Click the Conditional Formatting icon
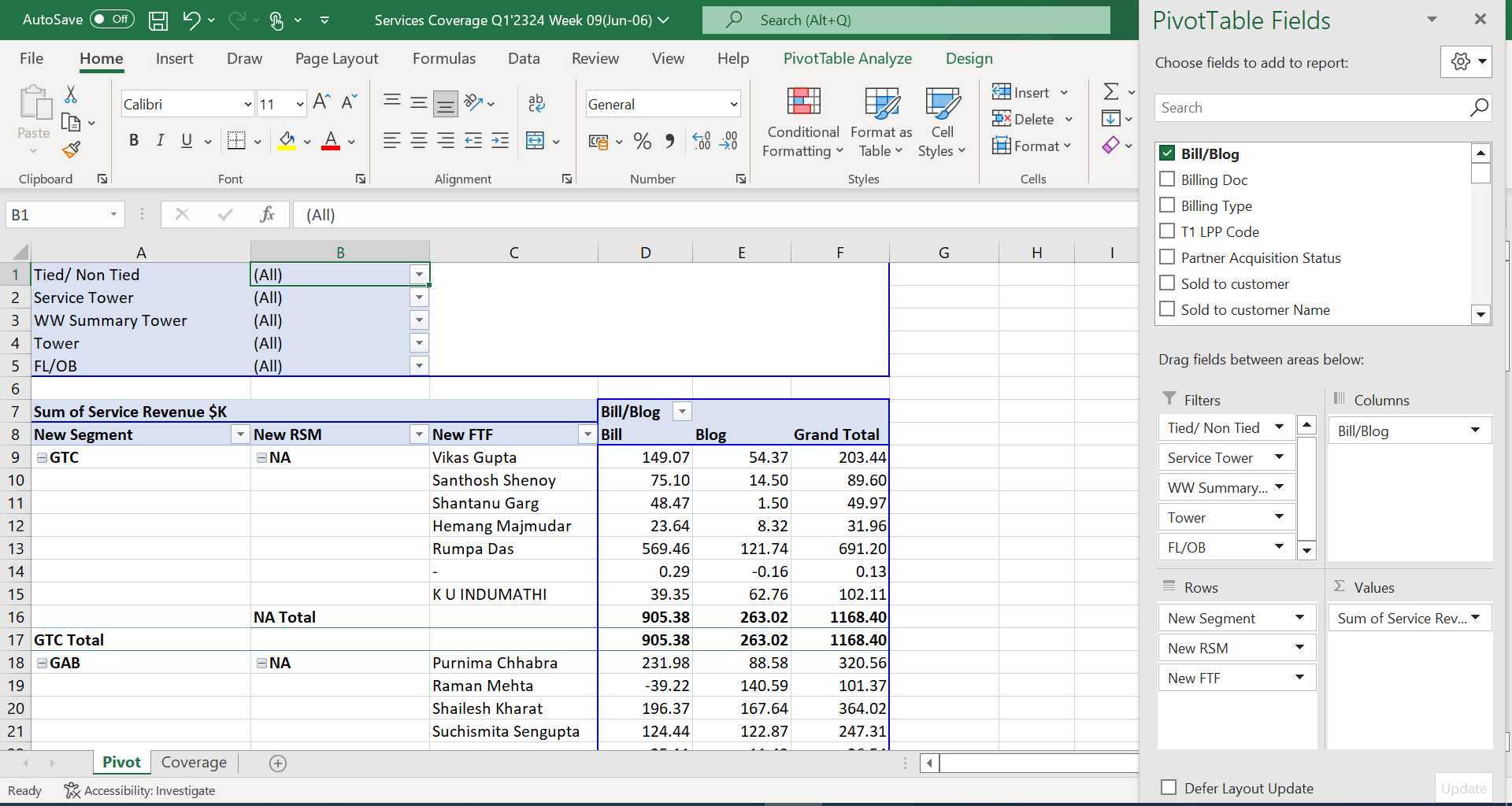Image resolution: width=1512 pixels, height=806 pixels. 803,102
